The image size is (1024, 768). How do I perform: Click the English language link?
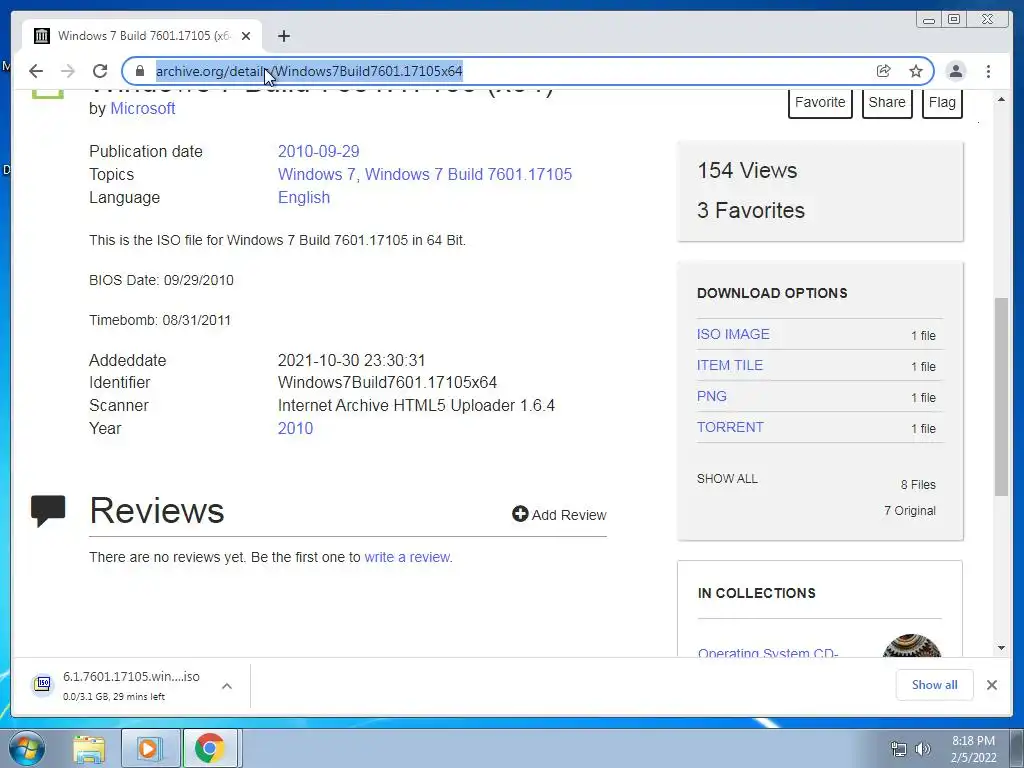click(304, 197)
